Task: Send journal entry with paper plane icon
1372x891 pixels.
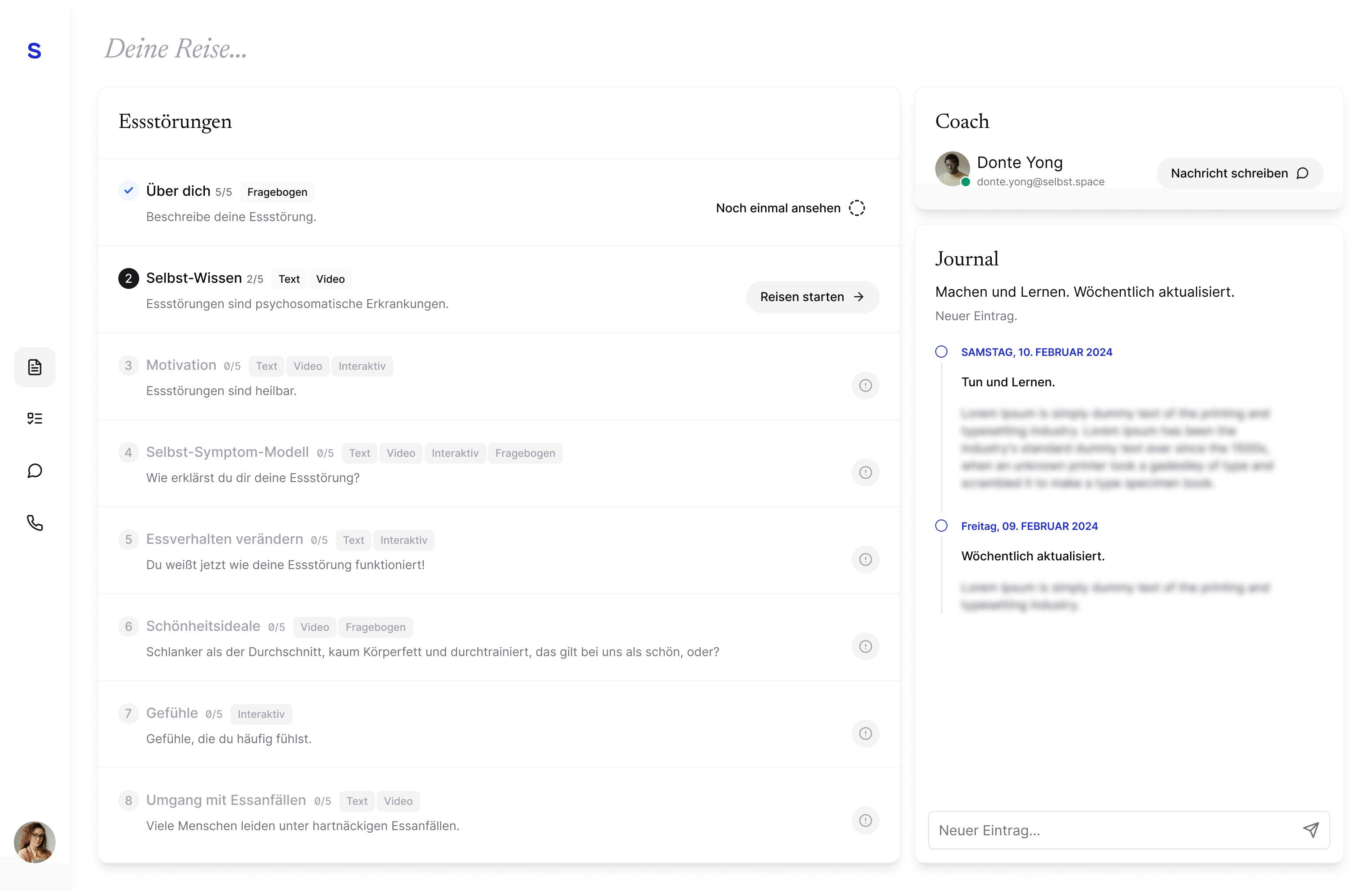Action: point(1311,830)
